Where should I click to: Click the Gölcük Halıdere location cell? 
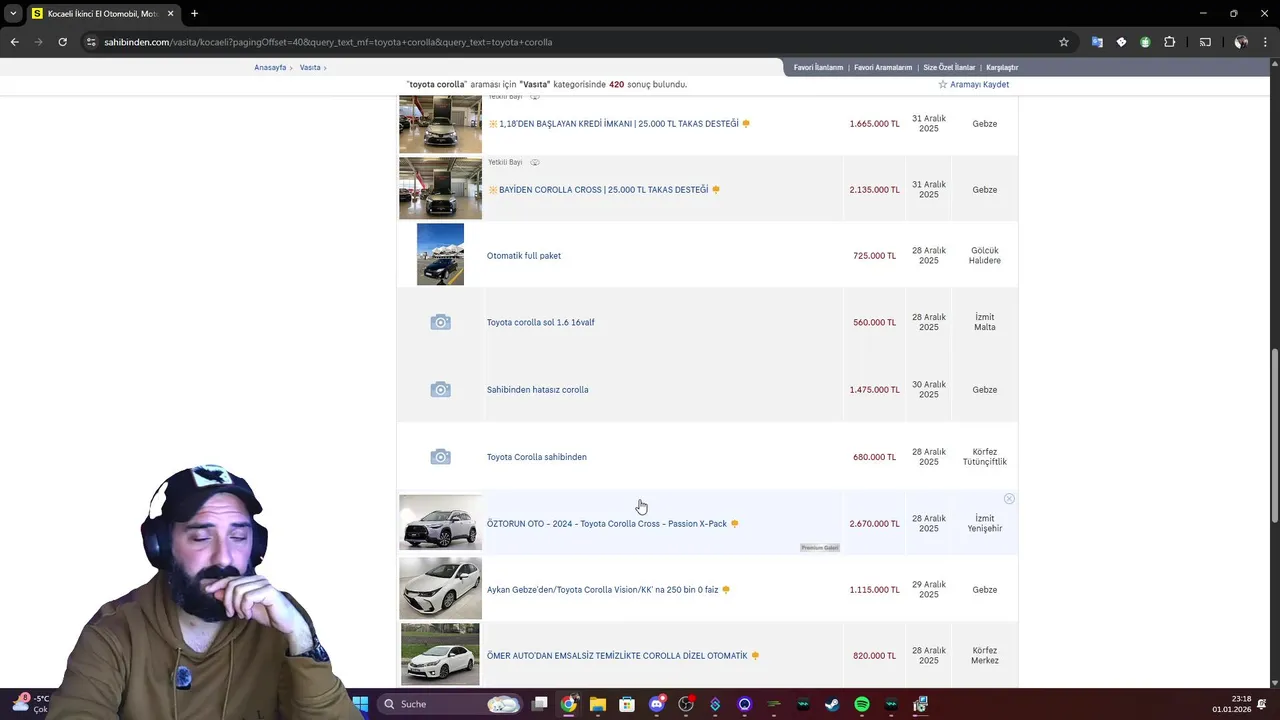(x=985, y=256)
